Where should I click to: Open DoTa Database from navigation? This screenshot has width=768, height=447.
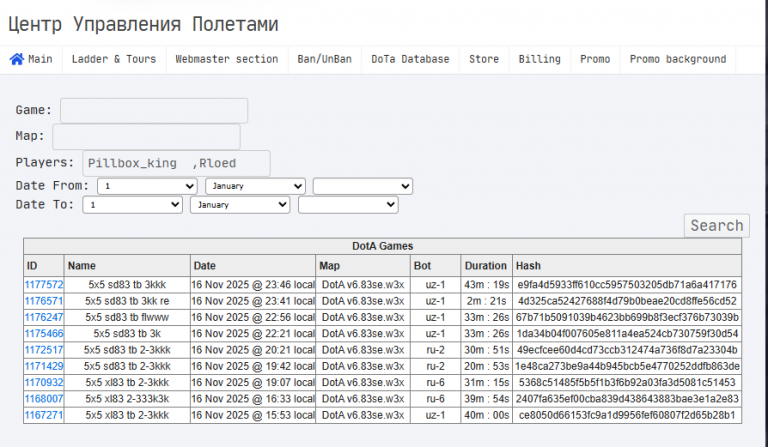coord(410,59)
